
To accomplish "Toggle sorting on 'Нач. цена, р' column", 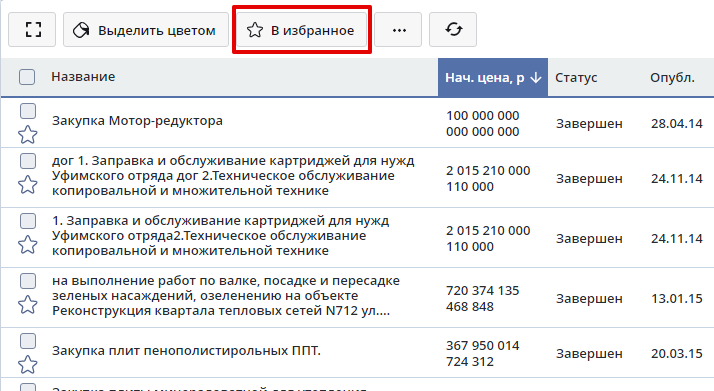I will point(493,77).
